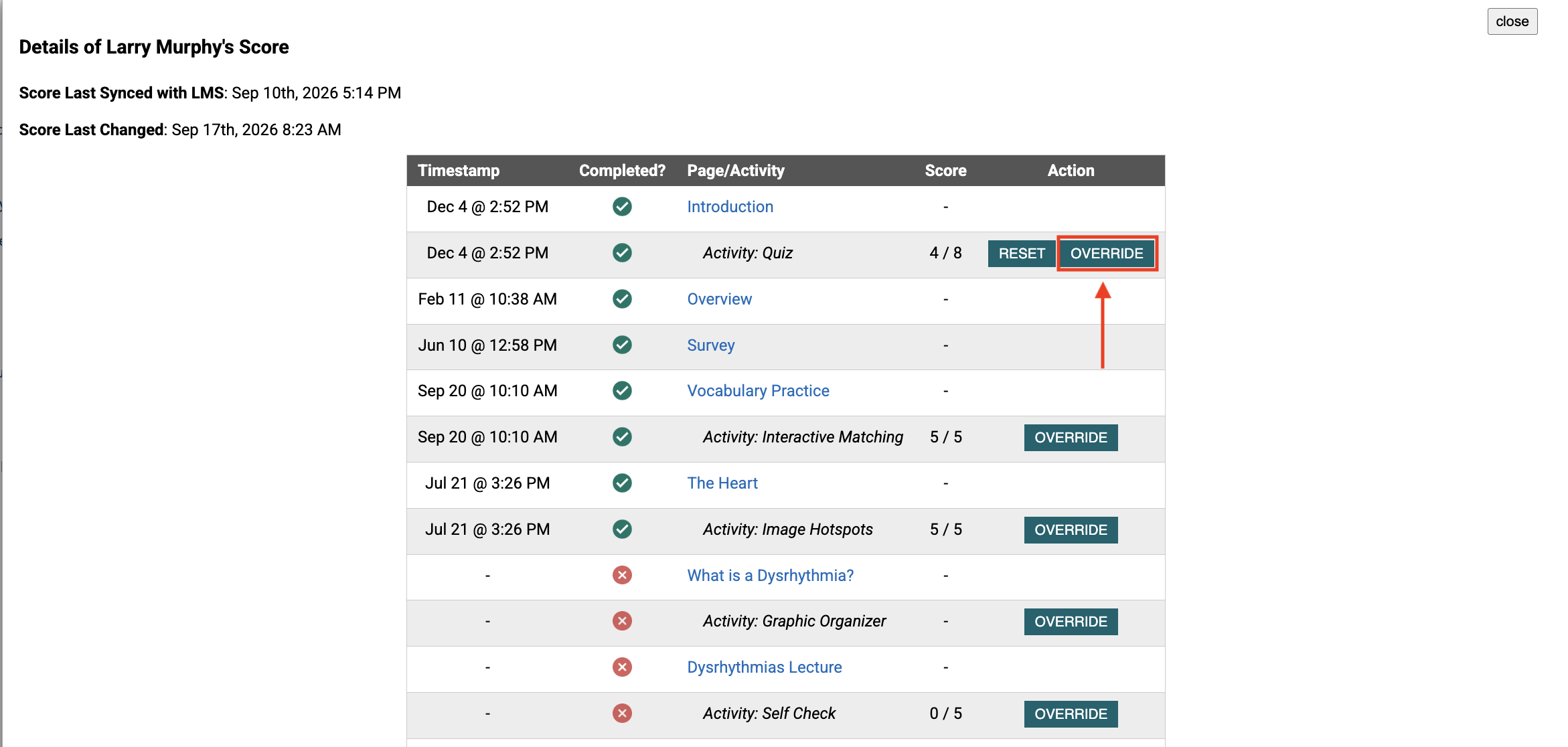Viewport: 1568px width, 747px height.
Task: Click the Activity: Quiz label
Action: pos(747,253)
